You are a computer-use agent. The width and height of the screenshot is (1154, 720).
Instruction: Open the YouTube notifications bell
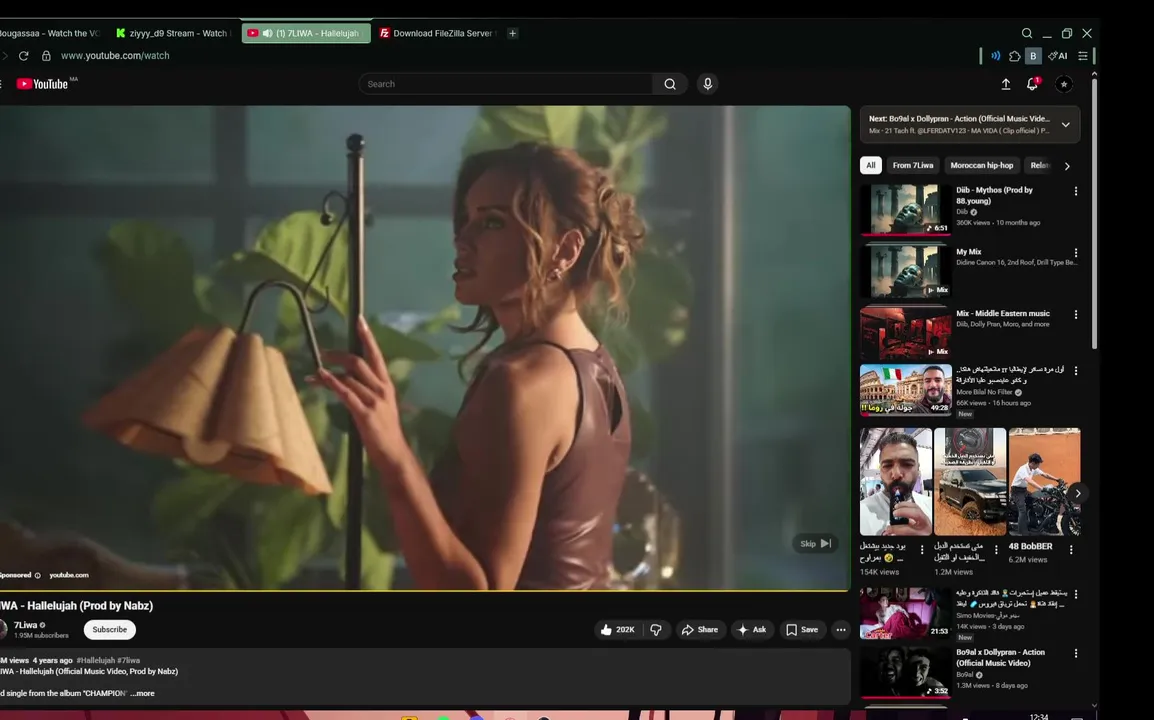click(1032, 85)
